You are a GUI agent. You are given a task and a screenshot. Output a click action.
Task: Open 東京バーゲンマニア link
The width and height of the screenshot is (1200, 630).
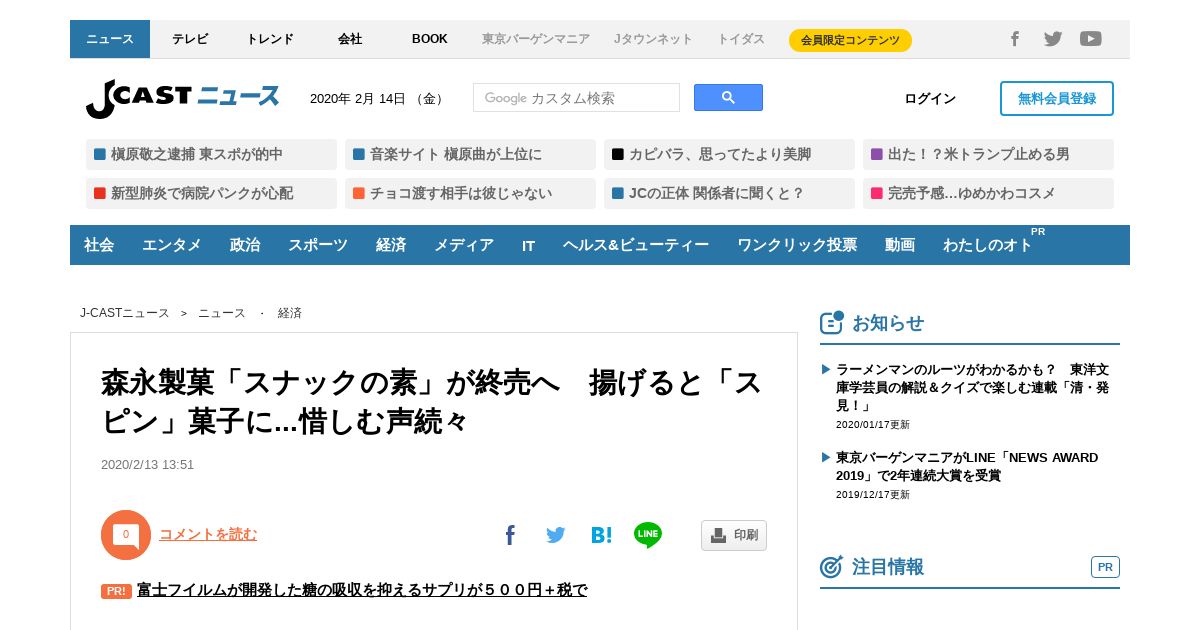pos(536,39)
